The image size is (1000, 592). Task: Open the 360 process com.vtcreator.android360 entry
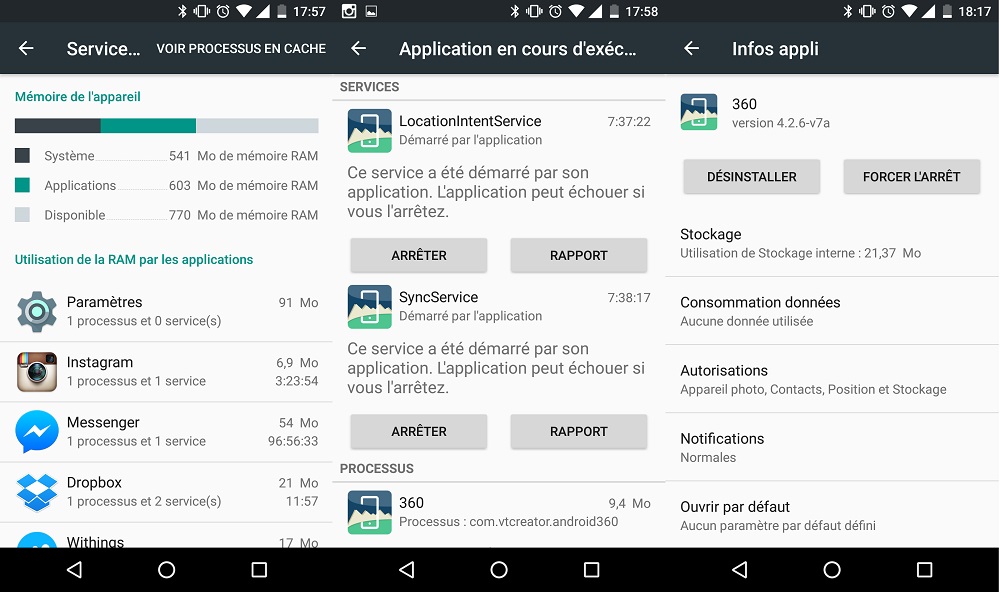tap(498, 511)
